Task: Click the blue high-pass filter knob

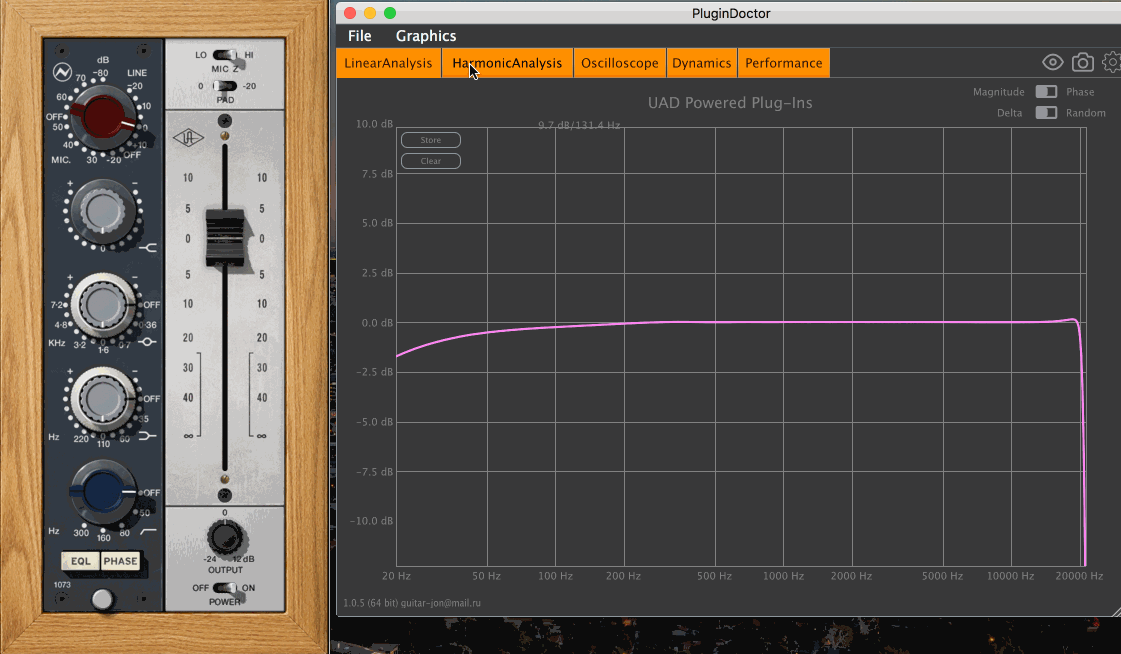Action: [102, 492]
